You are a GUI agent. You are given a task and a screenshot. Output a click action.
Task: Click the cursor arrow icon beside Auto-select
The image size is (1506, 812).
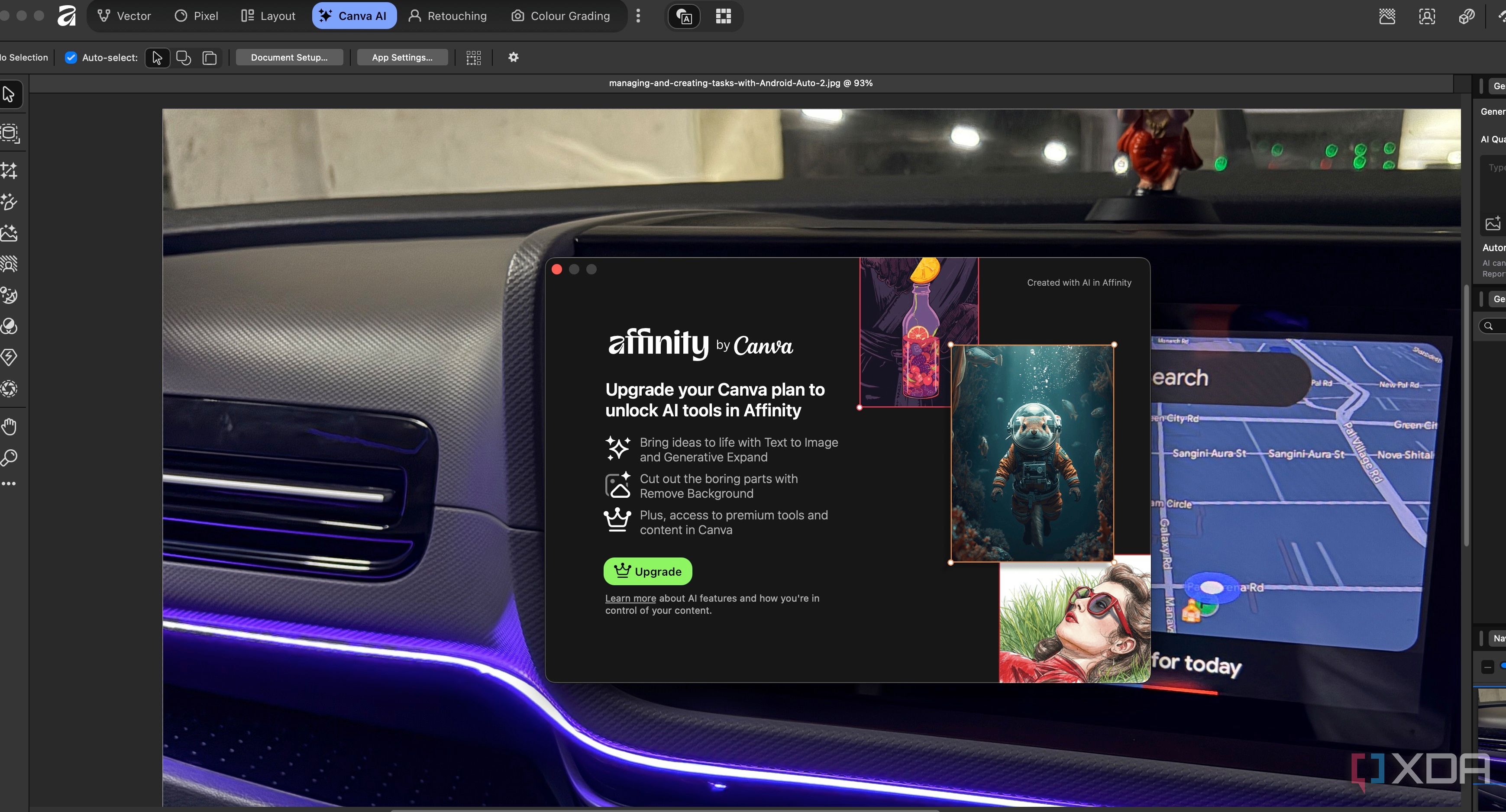(x=157, y=57)
